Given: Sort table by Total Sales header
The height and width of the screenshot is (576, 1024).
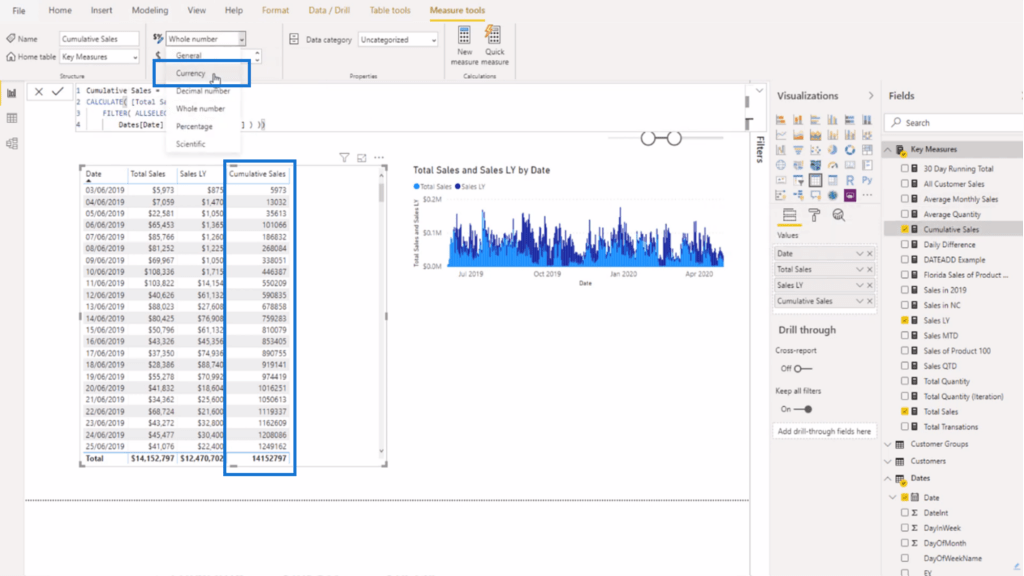Looking at the screenshot, I should pyautogui.click(x=148, y=174).
